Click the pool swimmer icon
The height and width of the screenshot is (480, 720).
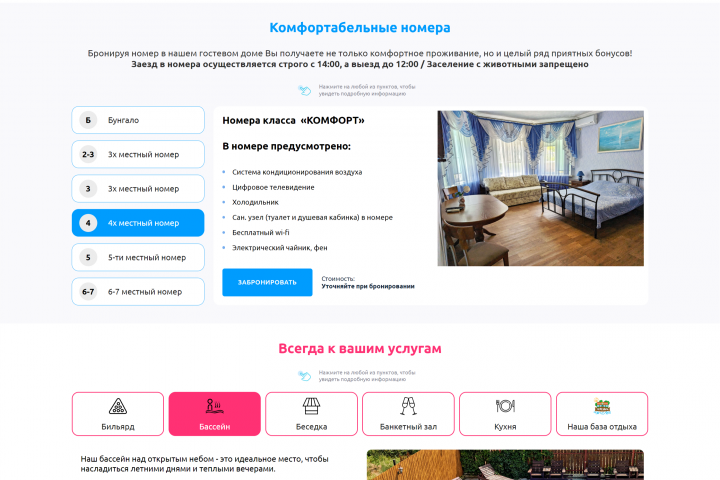214,406
